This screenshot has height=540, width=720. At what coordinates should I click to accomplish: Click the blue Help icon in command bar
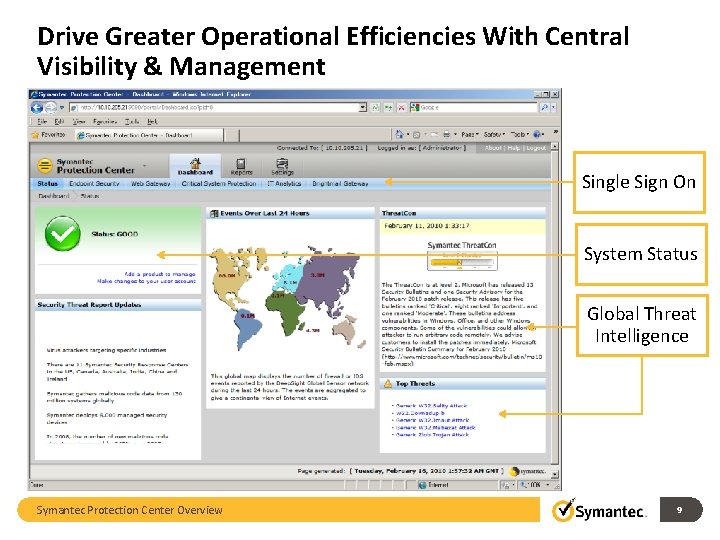click(537, 135)
